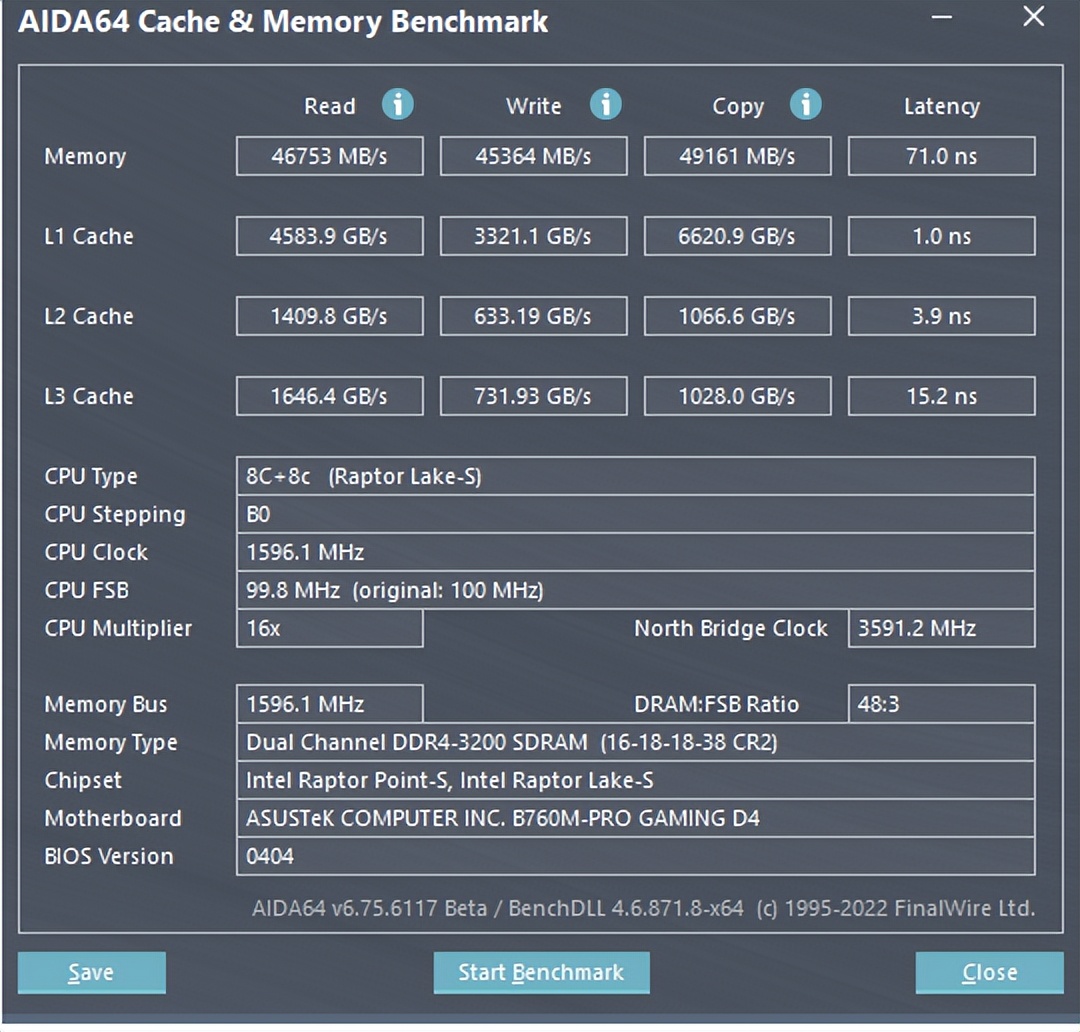Click the L2 Cache Write result field

[533, 316]
